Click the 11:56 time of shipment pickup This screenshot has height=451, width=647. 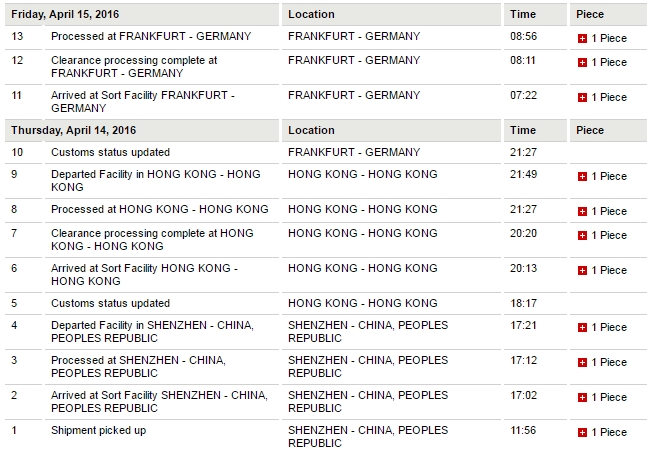(524, 430)
